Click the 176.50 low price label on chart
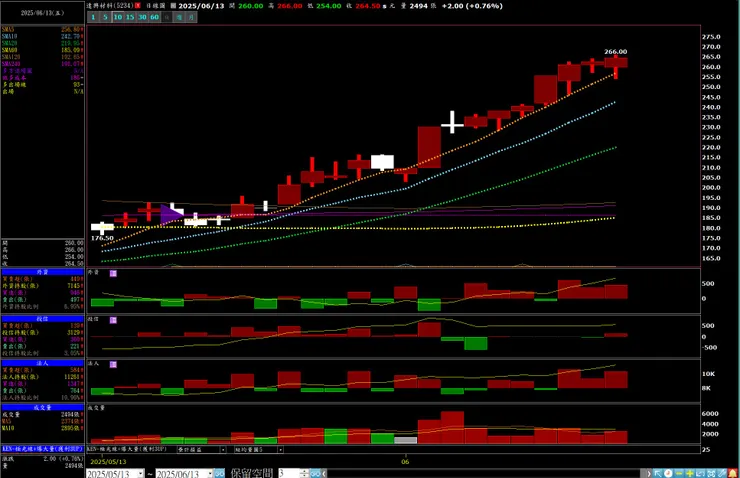This screenshot has width=740, height=478. 102,238
